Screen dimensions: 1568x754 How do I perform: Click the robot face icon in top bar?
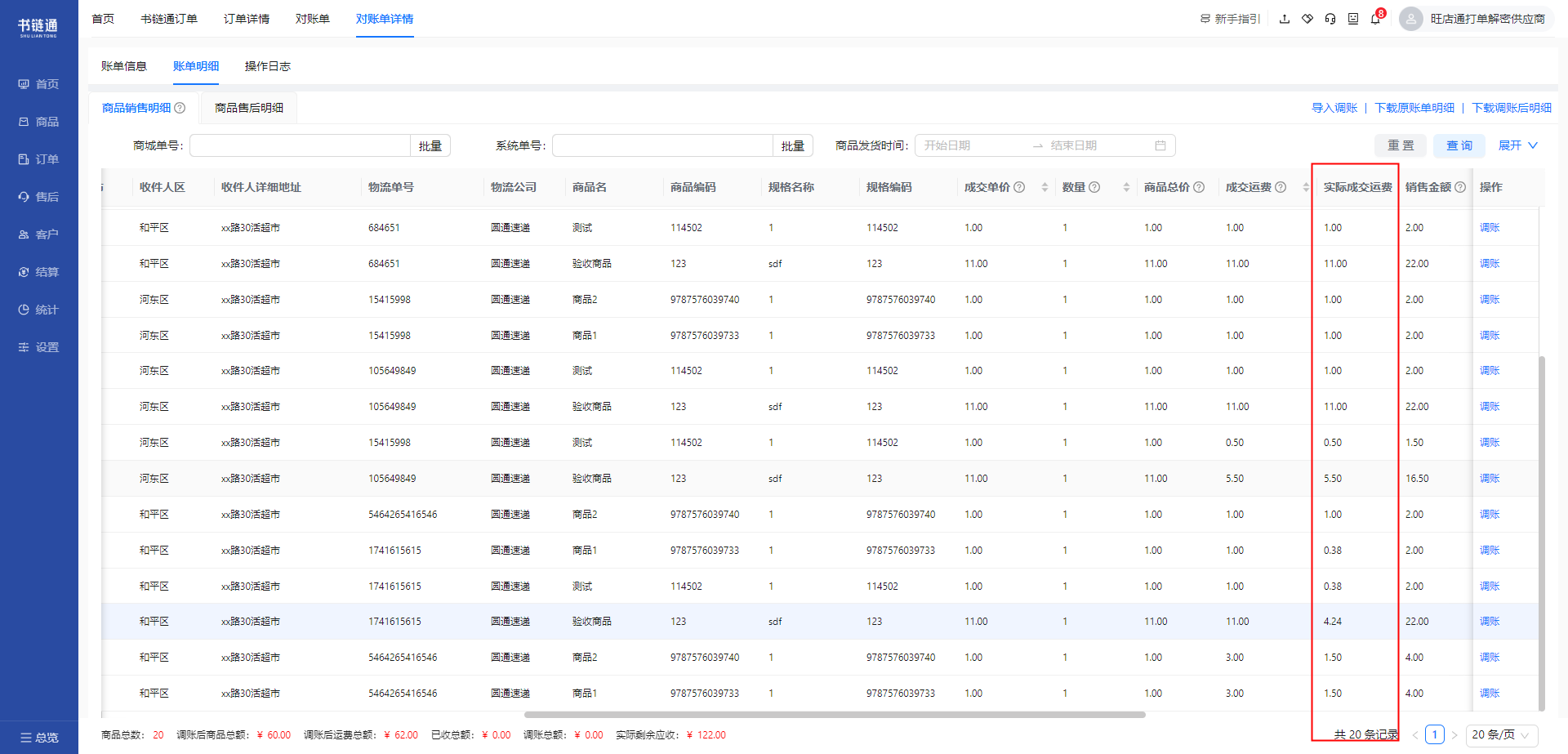pos(1353,19)
